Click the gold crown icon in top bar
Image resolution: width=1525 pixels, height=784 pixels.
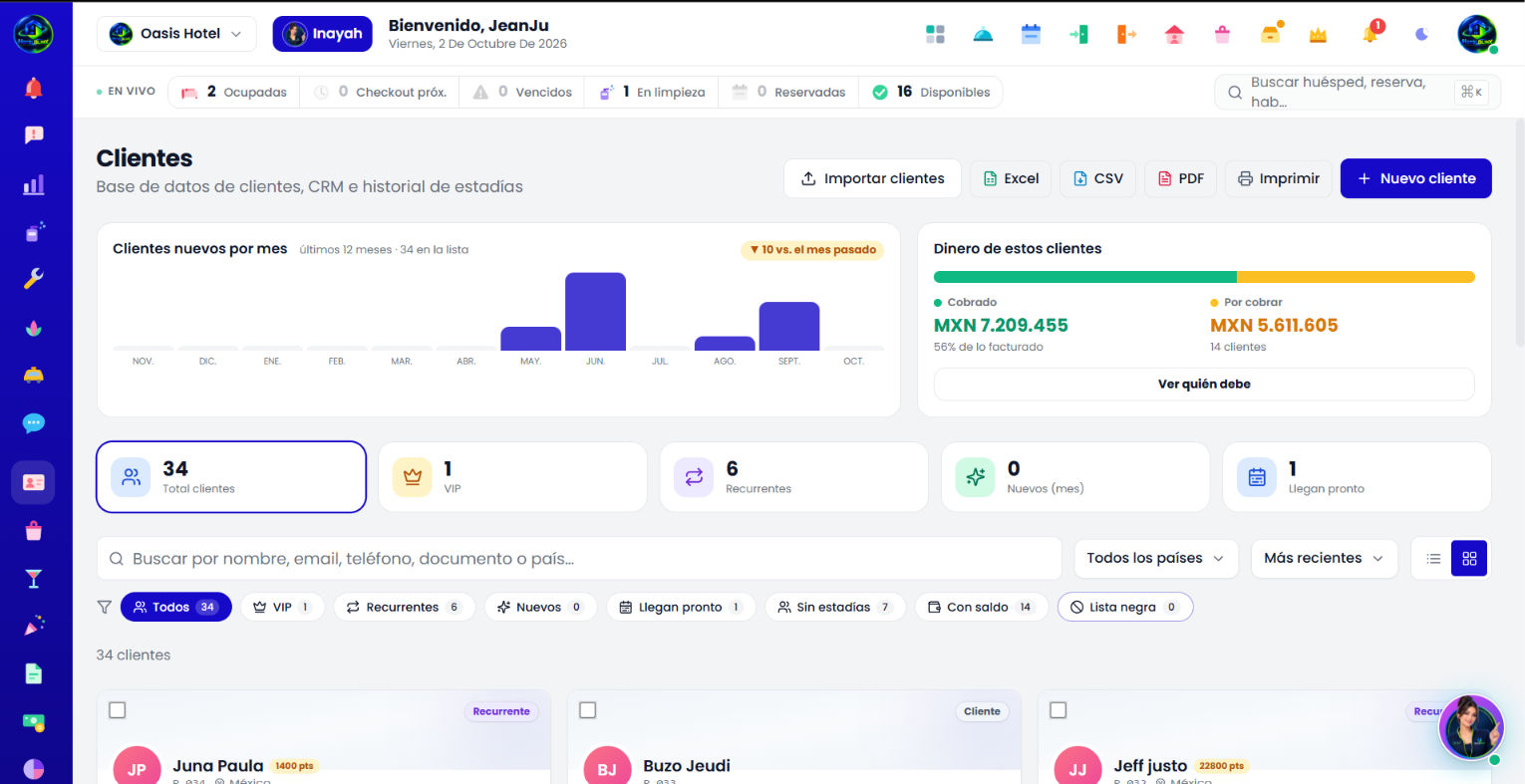tap(1318, 36)
